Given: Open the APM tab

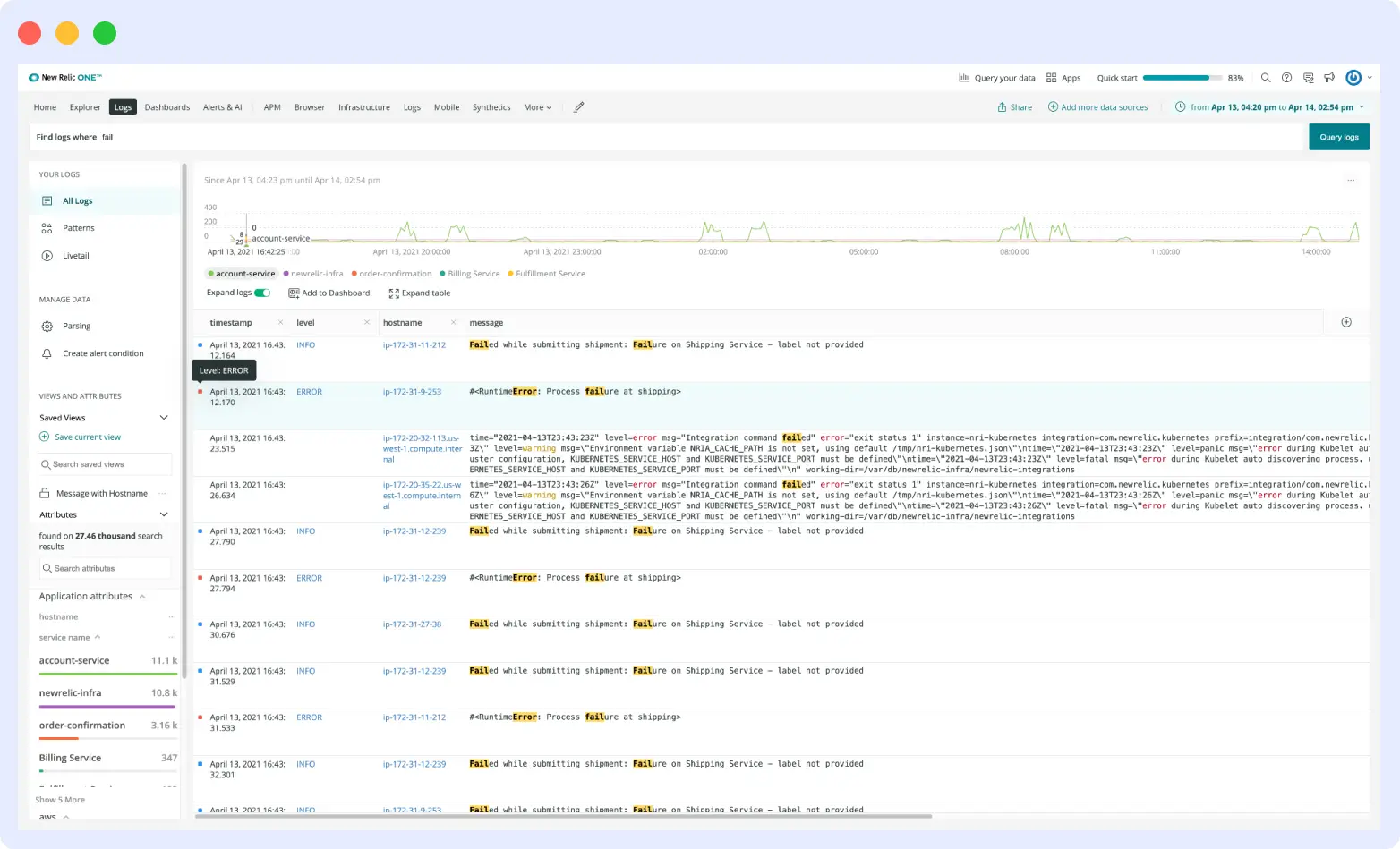Looking at the screenshot, I should (272, 107).
